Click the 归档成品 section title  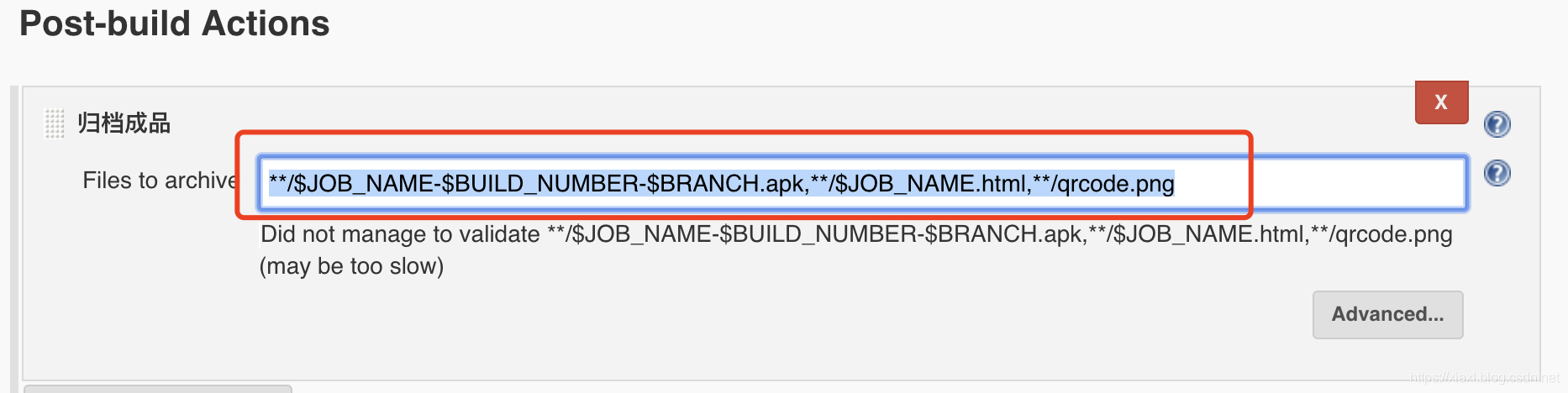(x=124, y=123)
